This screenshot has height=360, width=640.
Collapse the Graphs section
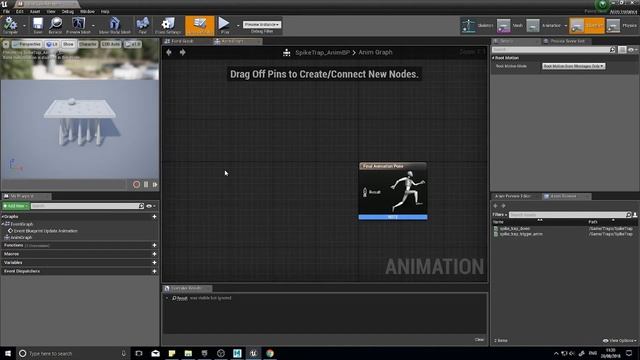coord(2,216)
